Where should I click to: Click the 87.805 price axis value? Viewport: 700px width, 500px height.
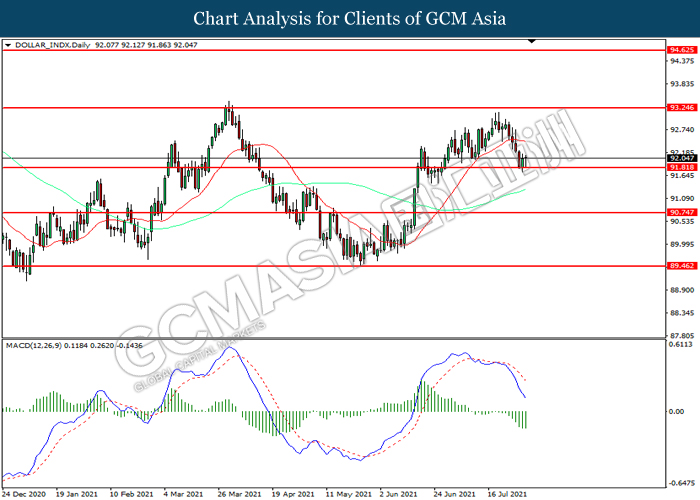[x=682, y=336]
